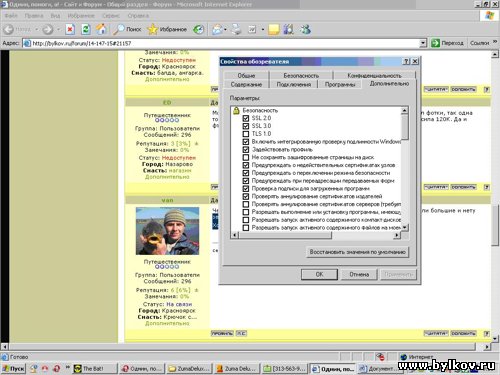Image resolution: width=500 pixels, height=375 pixels.
Task: Click the Refresh page icon
Action: point(86,29)
